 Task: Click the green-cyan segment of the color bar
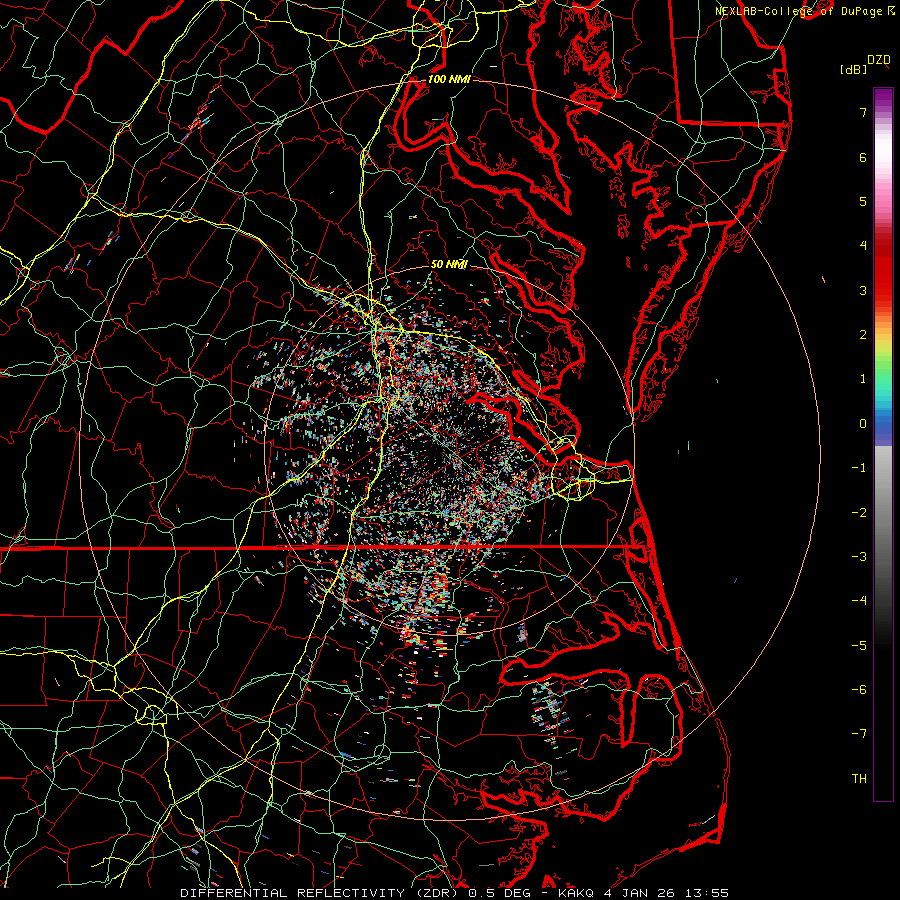coord(883,379)
